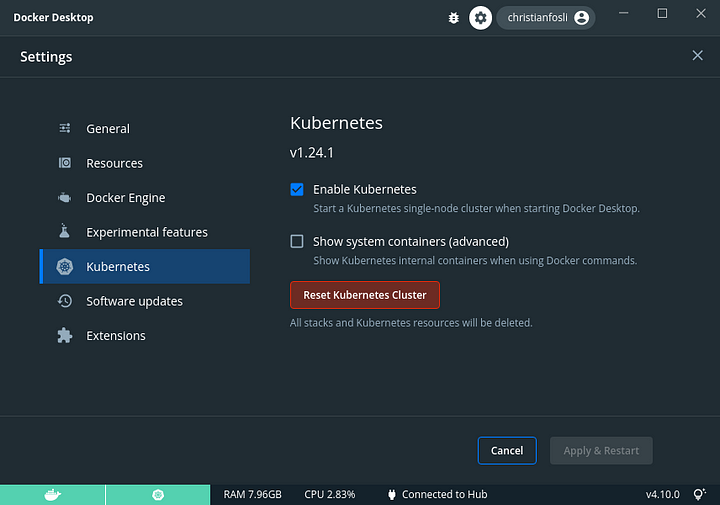Click the Cancel button
720x505 pixels.
click(x=507, y=451)
